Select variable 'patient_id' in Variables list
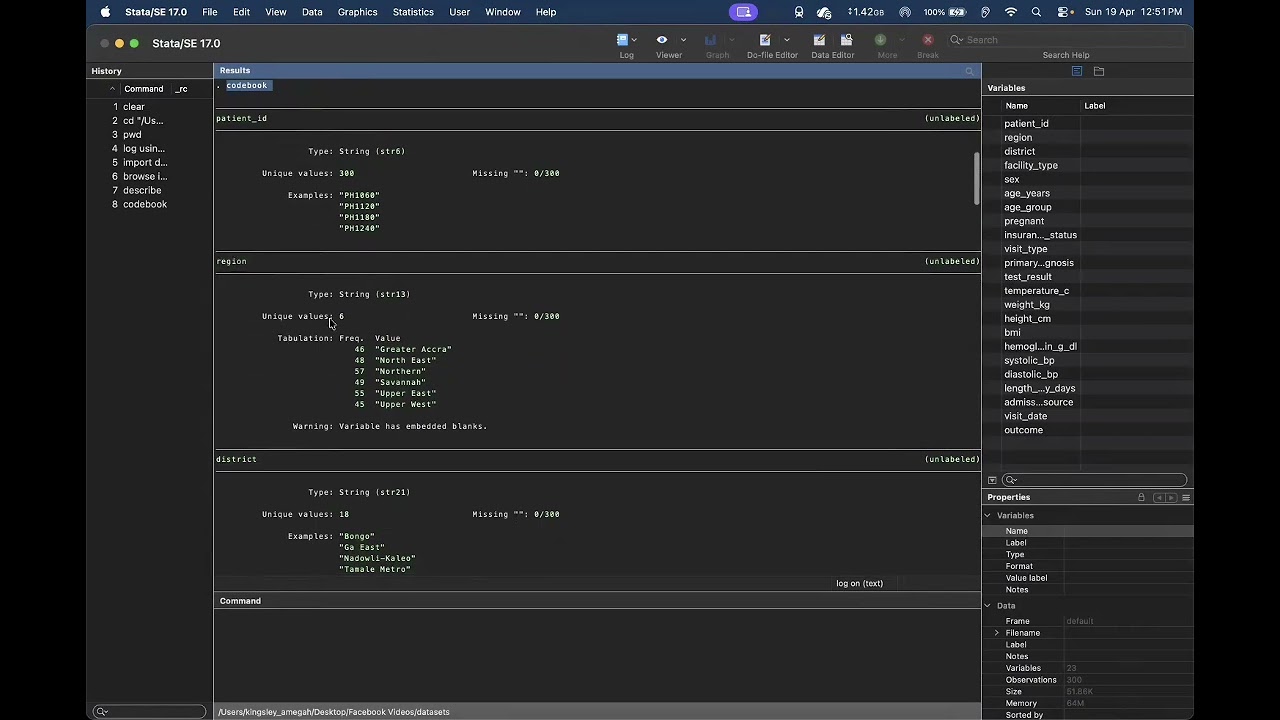The image size is (1280, 720). [1026, 124]
